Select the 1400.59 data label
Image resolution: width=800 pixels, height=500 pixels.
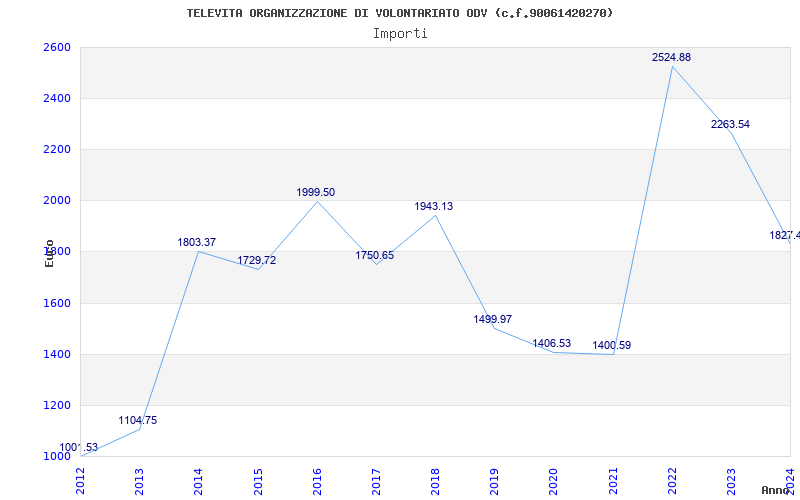point(612,345)
